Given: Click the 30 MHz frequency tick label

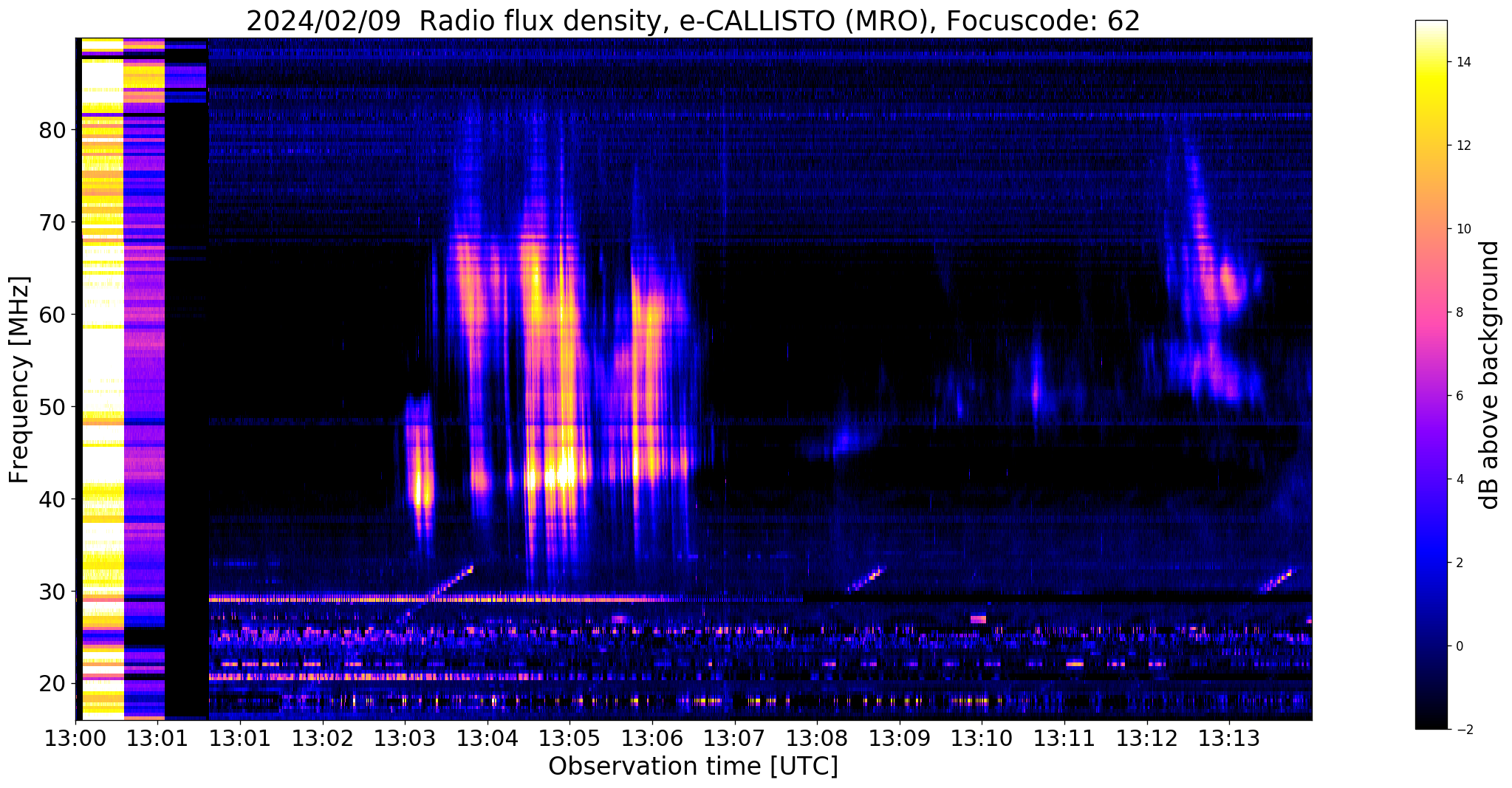Looking at the screenshot, I should click(x=52, y=592).
